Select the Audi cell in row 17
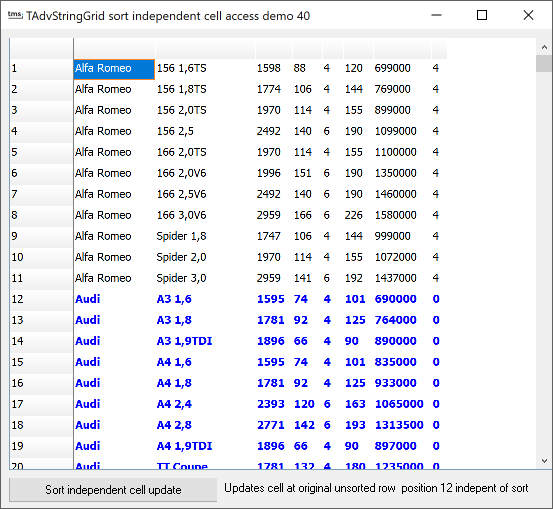 pyautogui.click(x=114, y=405)
